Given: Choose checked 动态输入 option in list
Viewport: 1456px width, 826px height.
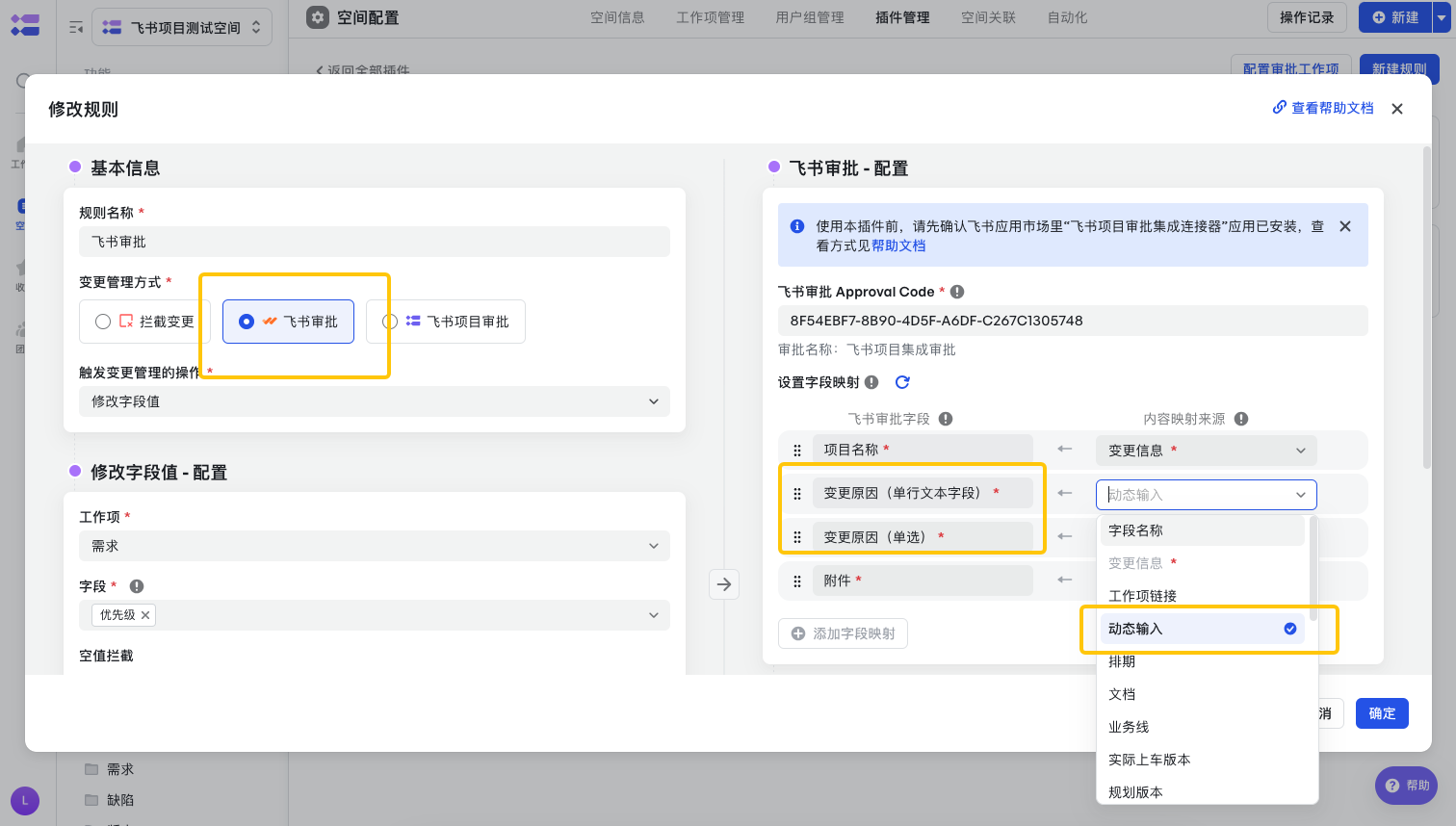Looking at the screenshot, I should point(1203,629).
